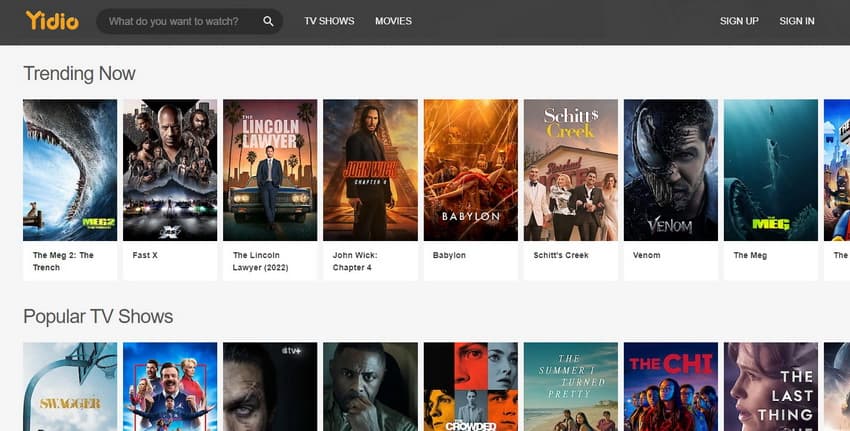Click the 'Schitt's Creek' title text
Viewport: 850px width, 431px height.
(561, 255)
